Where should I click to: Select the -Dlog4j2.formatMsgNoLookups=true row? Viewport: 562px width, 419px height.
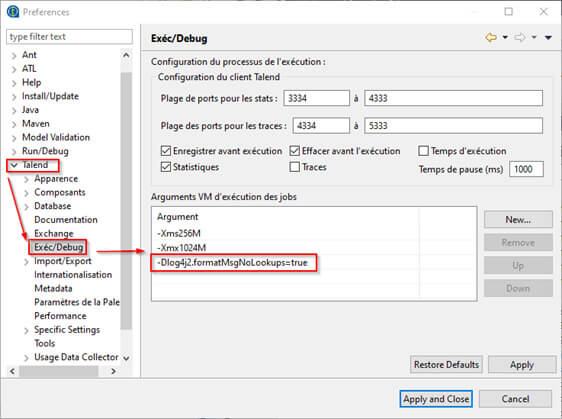pos(314,263)
